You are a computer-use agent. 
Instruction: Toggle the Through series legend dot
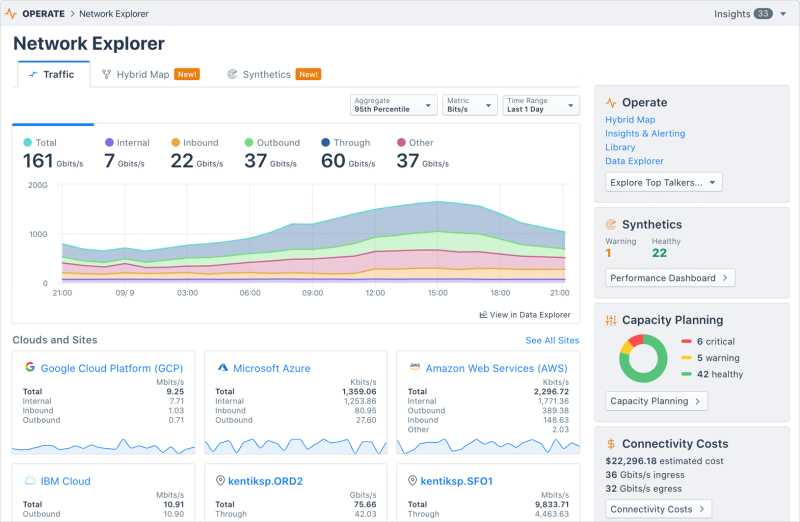[x=326, y=142]
